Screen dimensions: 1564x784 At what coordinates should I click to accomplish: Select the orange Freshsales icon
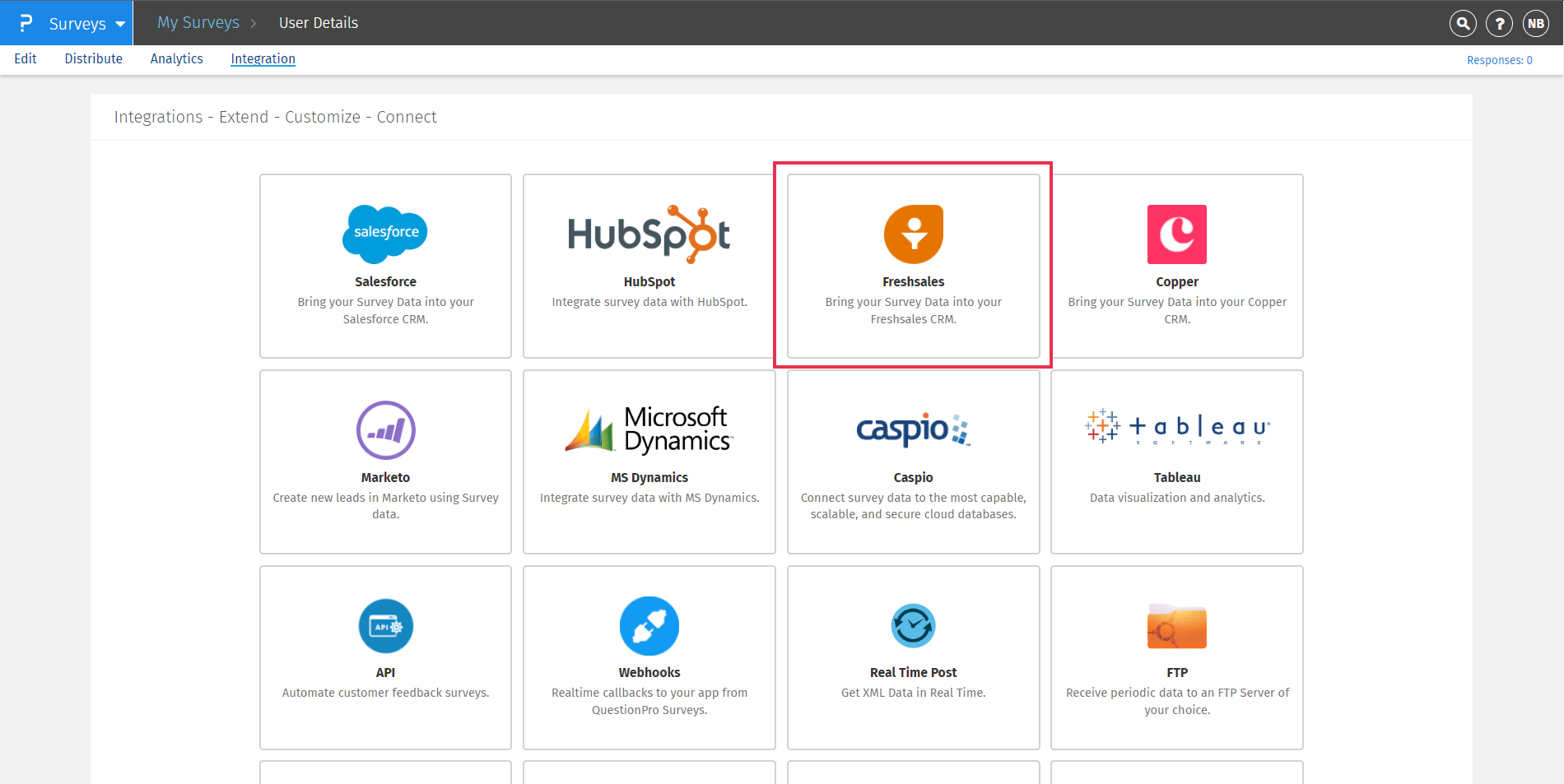click(x=913, y=234)
